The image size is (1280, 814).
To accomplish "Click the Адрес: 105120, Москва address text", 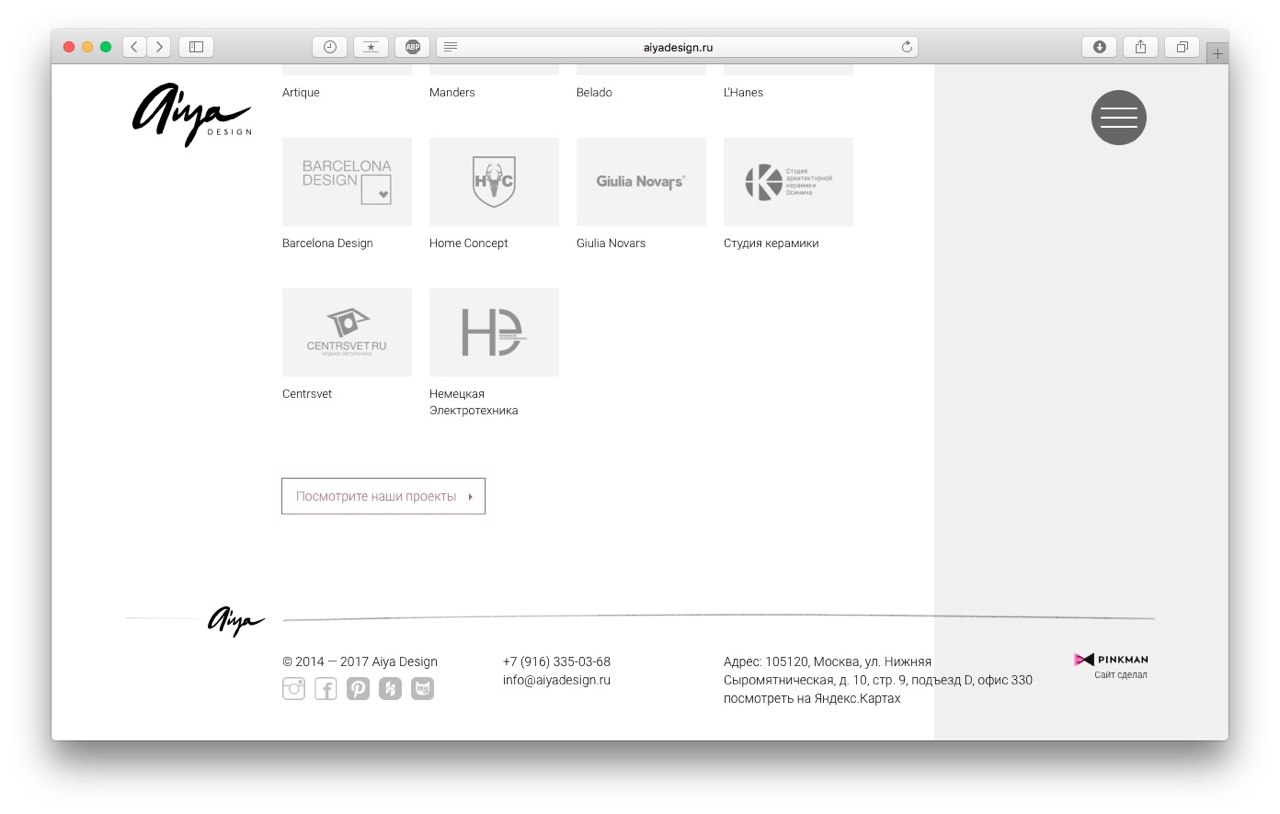I will [878, 671].
